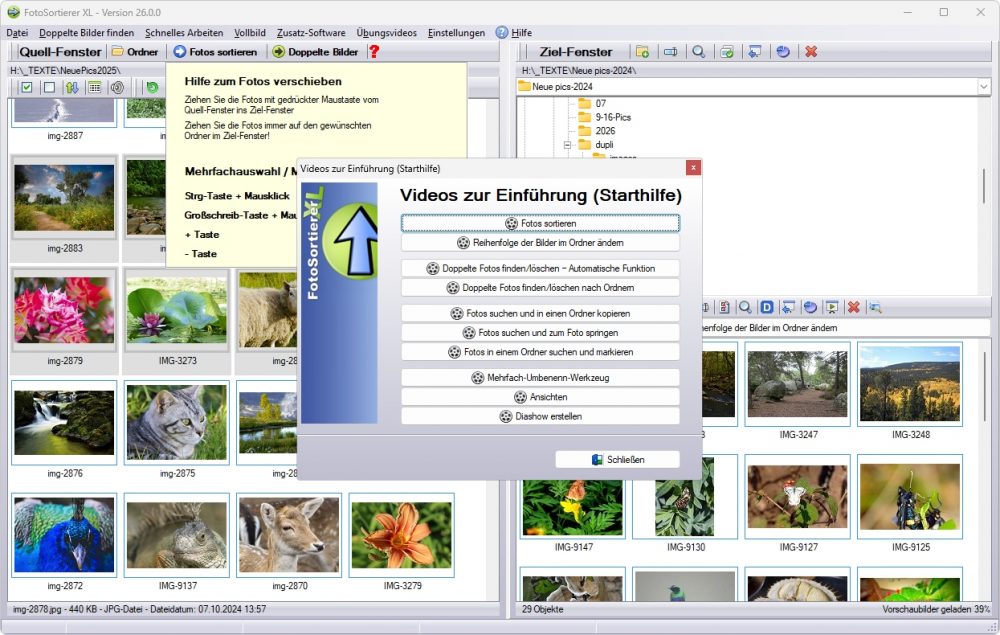Viewport: 1000px width, 635px height.
Task: Play Fotos in einem Ordner suchen und markieren video
Action: (540, 352)
